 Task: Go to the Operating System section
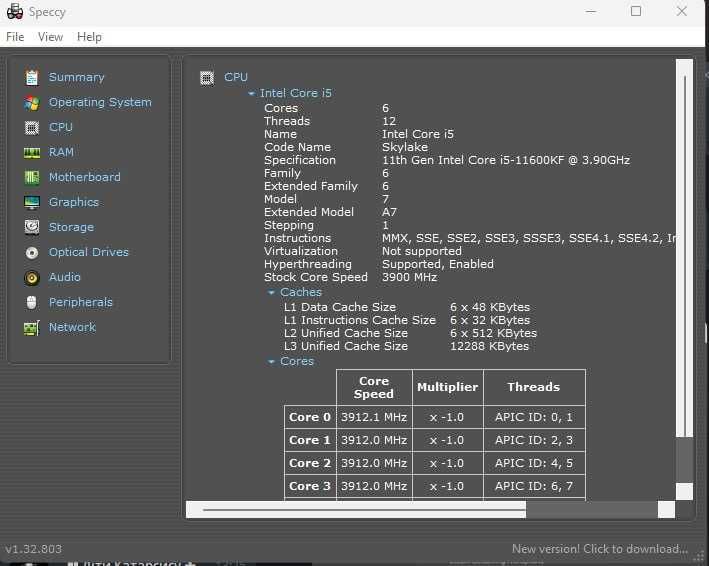click(x=100, y=103)
